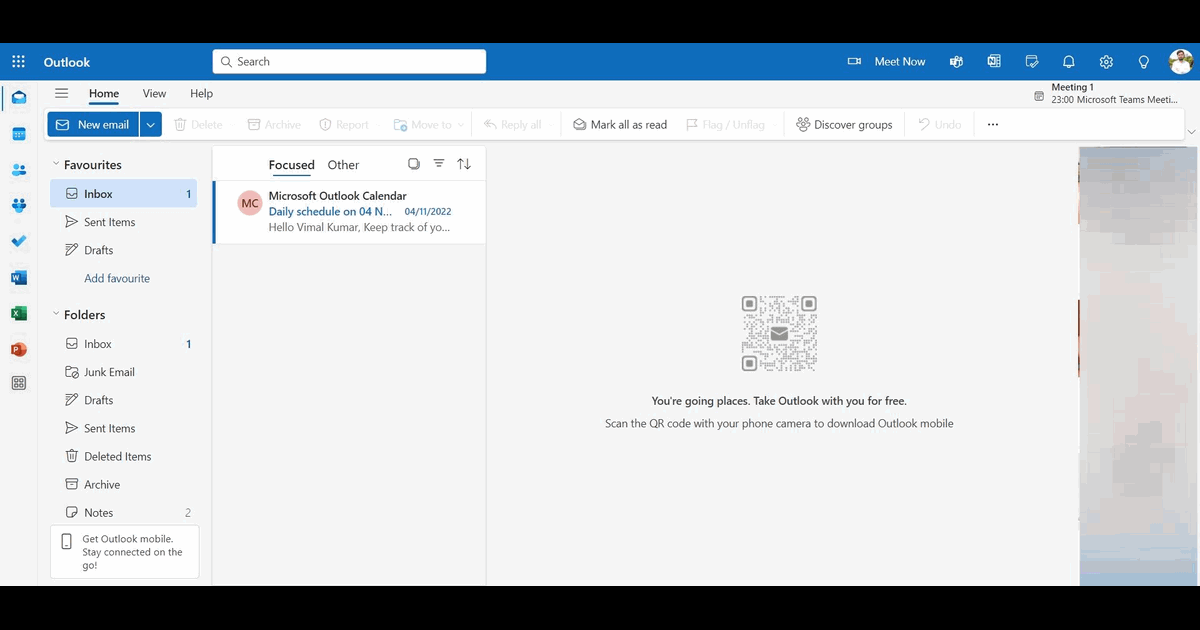This screenshot has height=630, width=1200.
Task: Click the Outlook brand title
Action: tap(67, 62)
